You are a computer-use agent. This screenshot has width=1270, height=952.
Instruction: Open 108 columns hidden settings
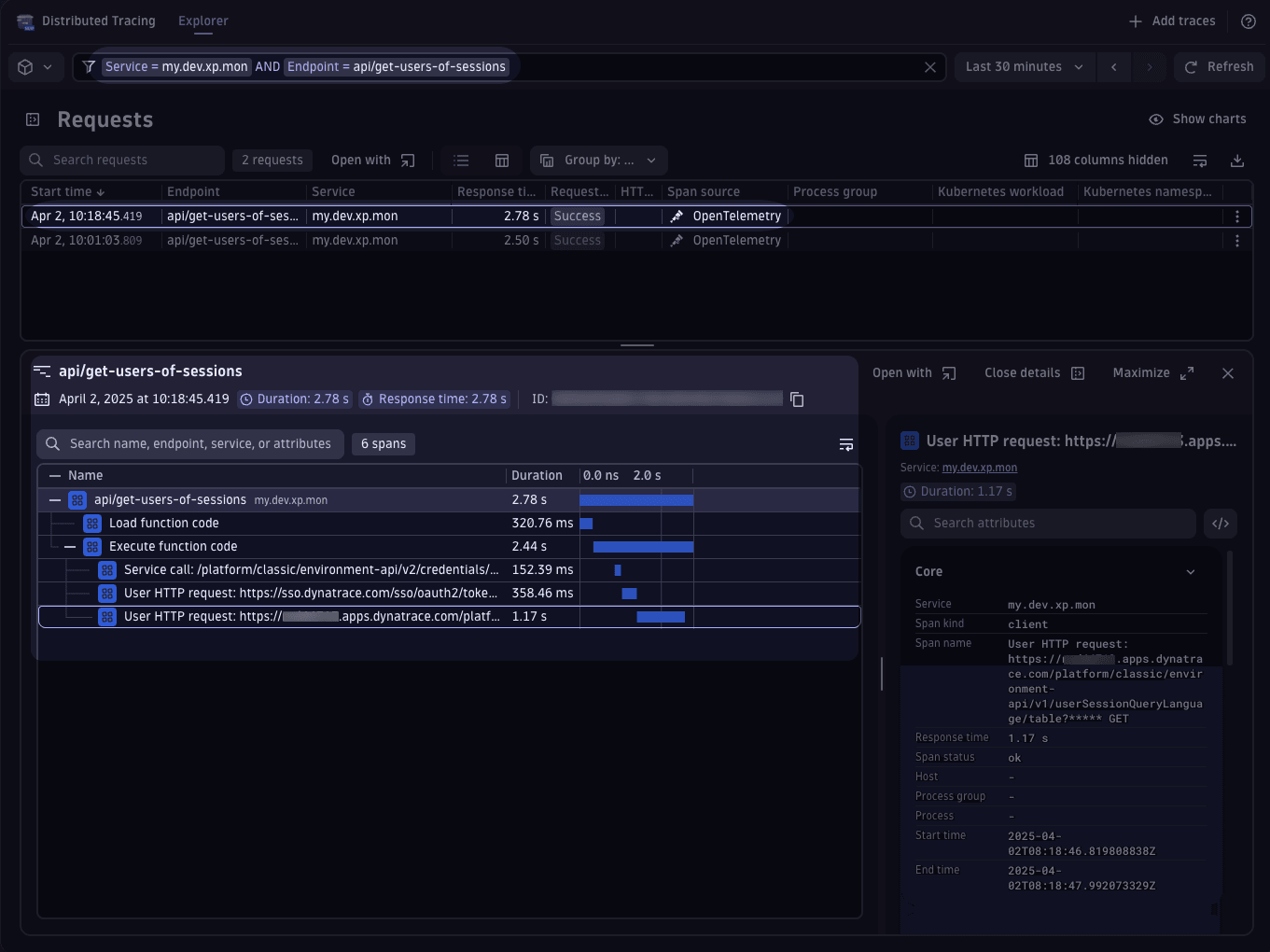point(1096,161)
